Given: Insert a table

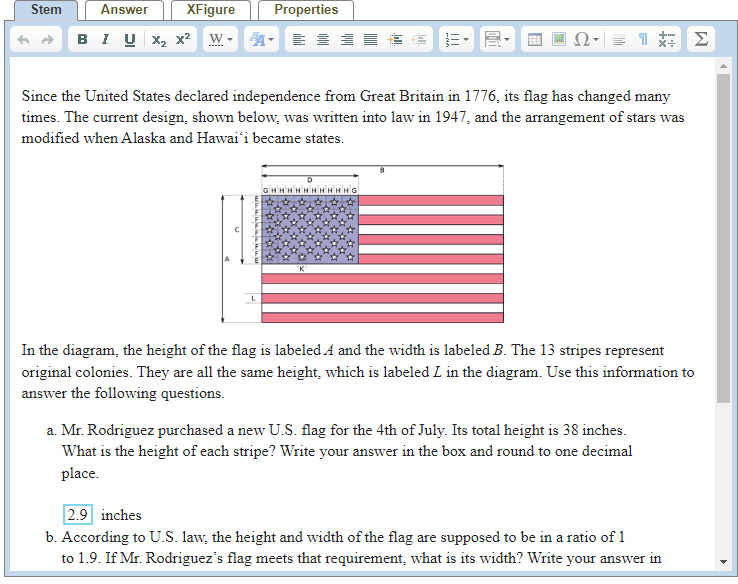Looking at the screenshot, I should tap(535, 39).
